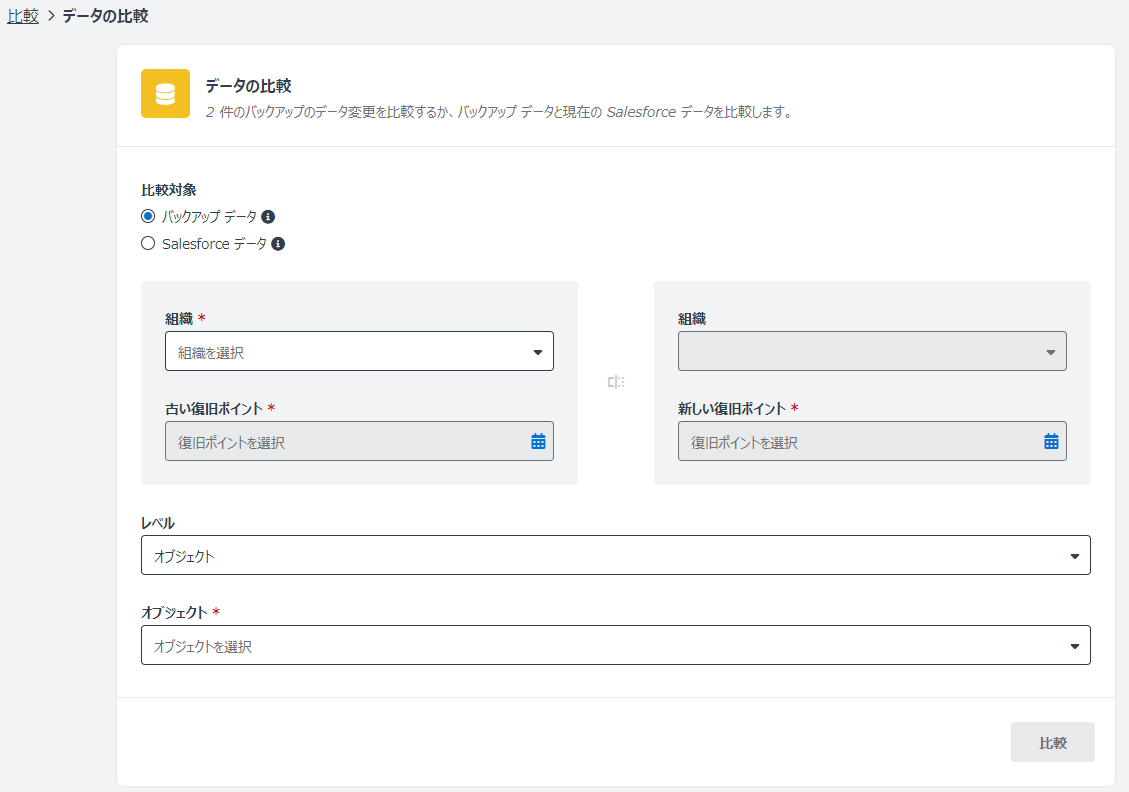Go back via the 比較 breadcrumb link
The image size is (1129, 792).
click(22, 16)
